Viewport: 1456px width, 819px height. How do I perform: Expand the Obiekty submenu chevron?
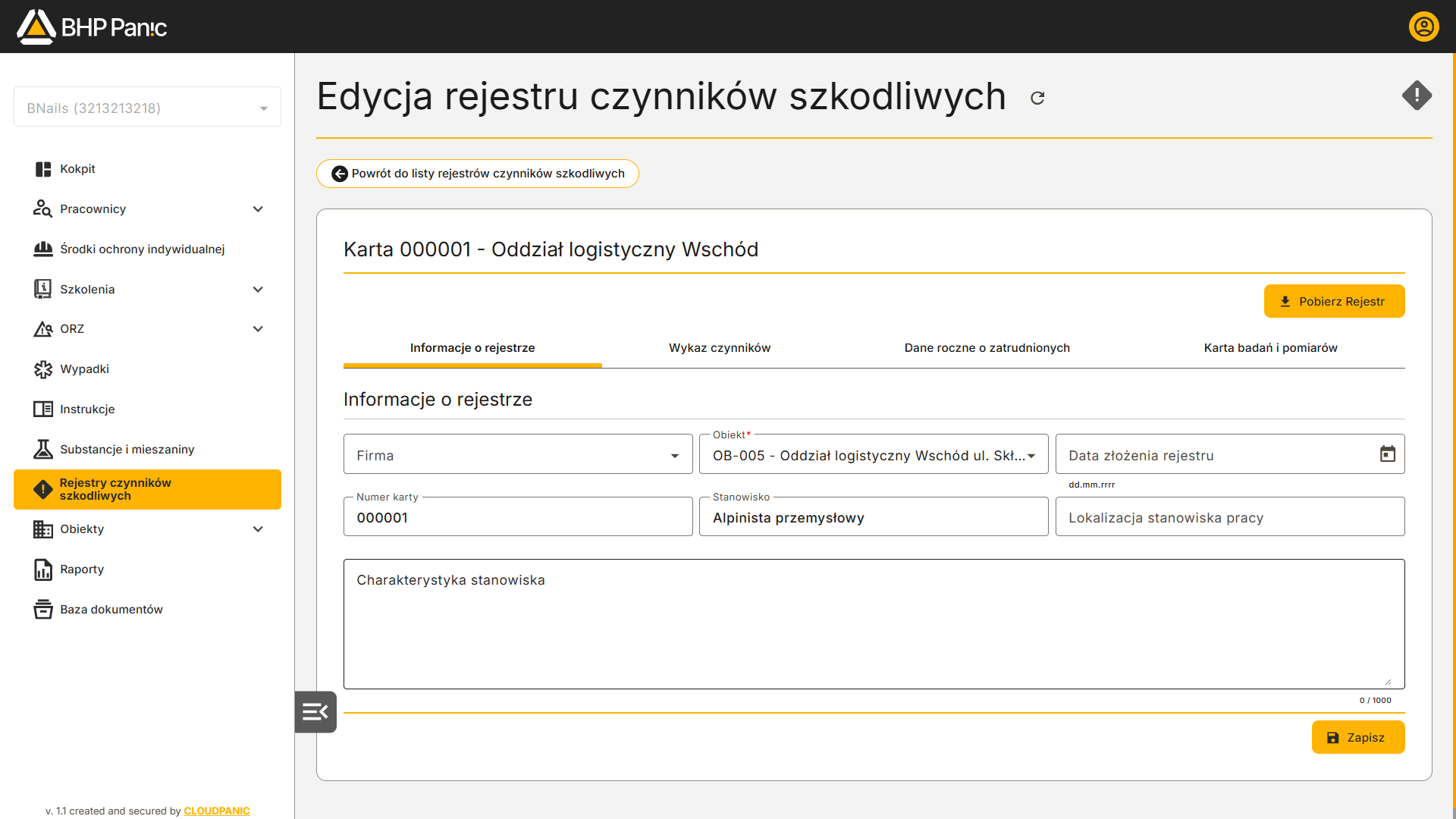coord(258,529)
